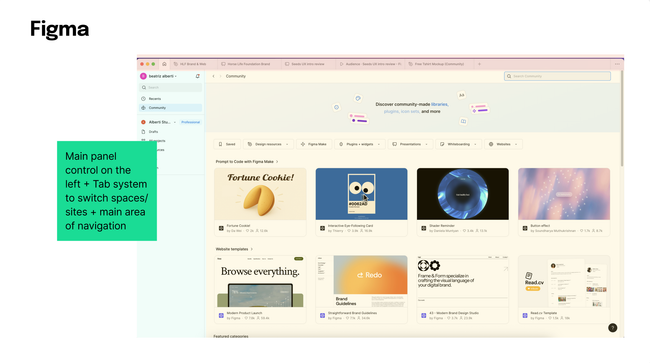Follow the Website templates section link
650x363 pixels.
click(x=234, y=249)
